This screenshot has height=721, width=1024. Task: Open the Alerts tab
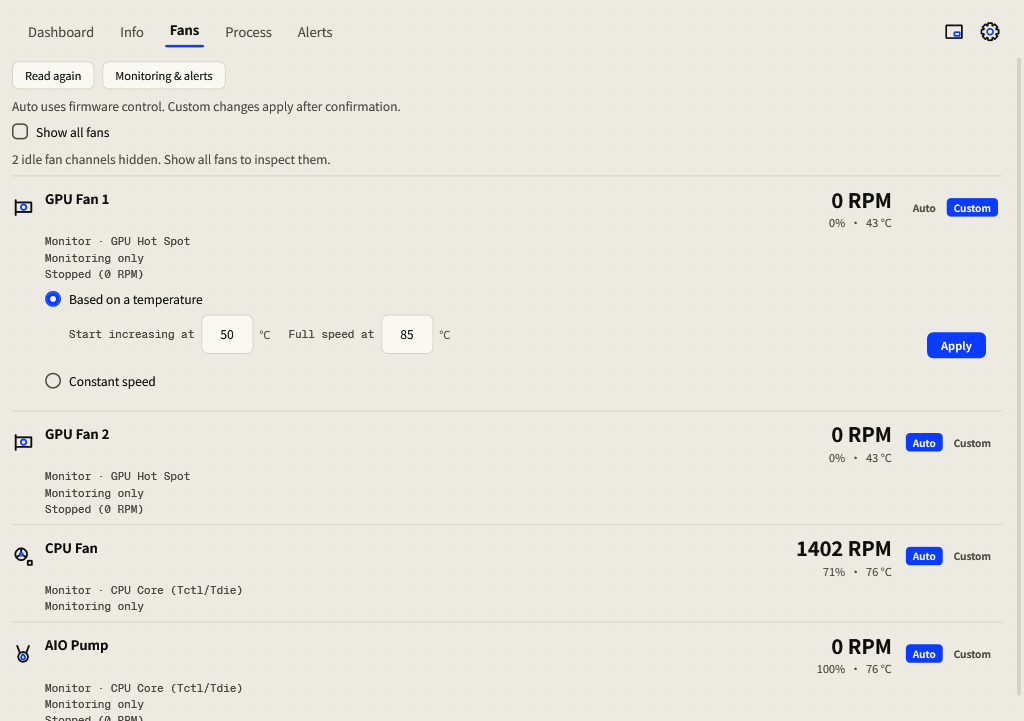pyautogui.click(x=315, y=32)
